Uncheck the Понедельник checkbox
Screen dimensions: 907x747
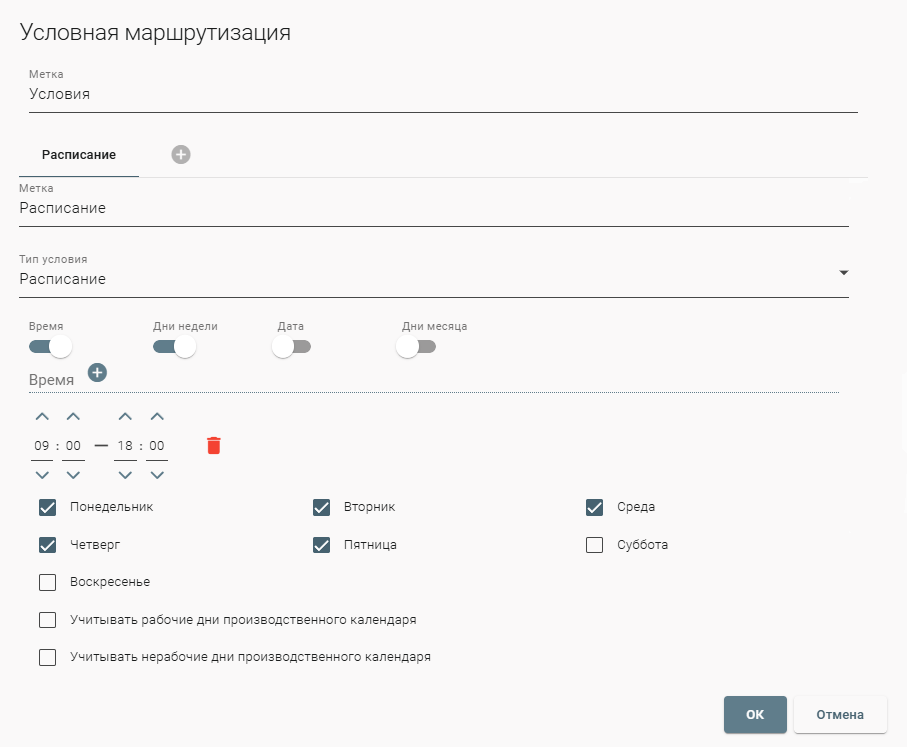pyautogui.click(x=47, y=507)
